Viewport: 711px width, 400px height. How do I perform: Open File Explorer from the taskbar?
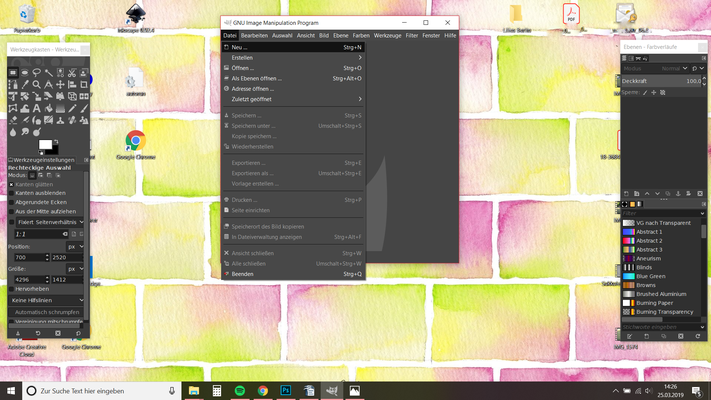click(194, 391)
